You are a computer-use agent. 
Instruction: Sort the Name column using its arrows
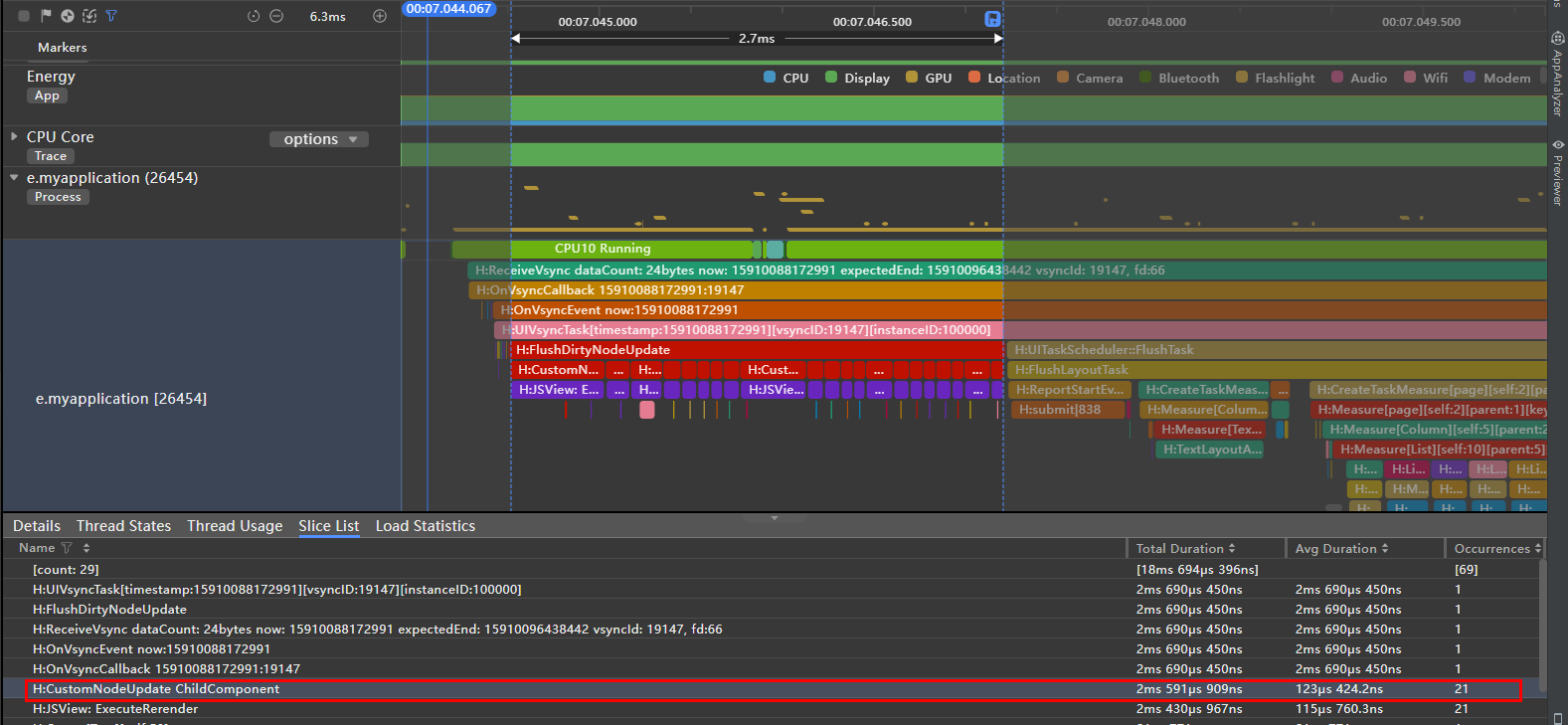(x=87, y=548)
